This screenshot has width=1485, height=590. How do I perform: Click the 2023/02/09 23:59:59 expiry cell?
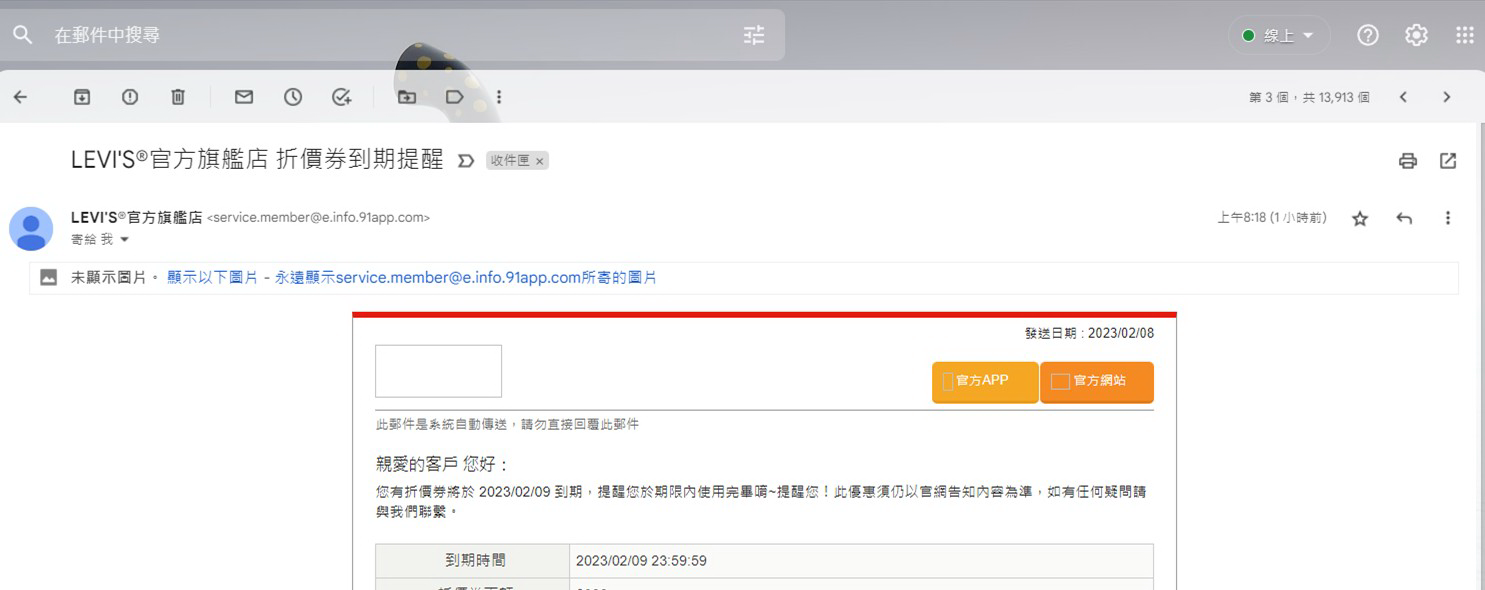(x=861, y=561)
